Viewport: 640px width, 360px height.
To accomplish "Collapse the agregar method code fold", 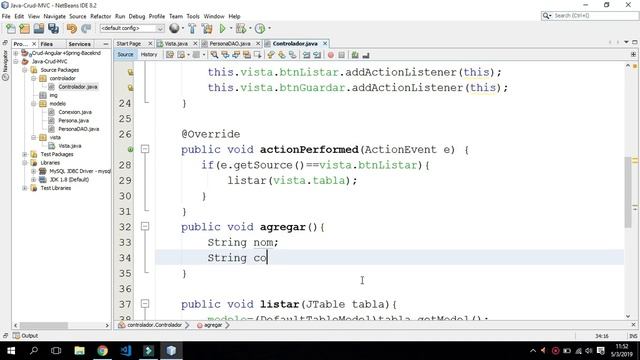I will click(145, 227).
